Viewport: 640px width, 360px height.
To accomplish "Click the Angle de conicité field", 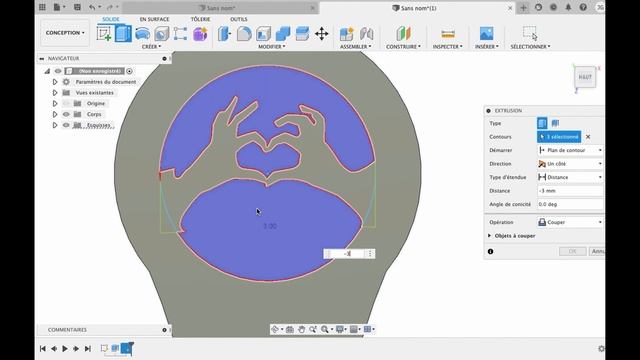I will [570, 204].
